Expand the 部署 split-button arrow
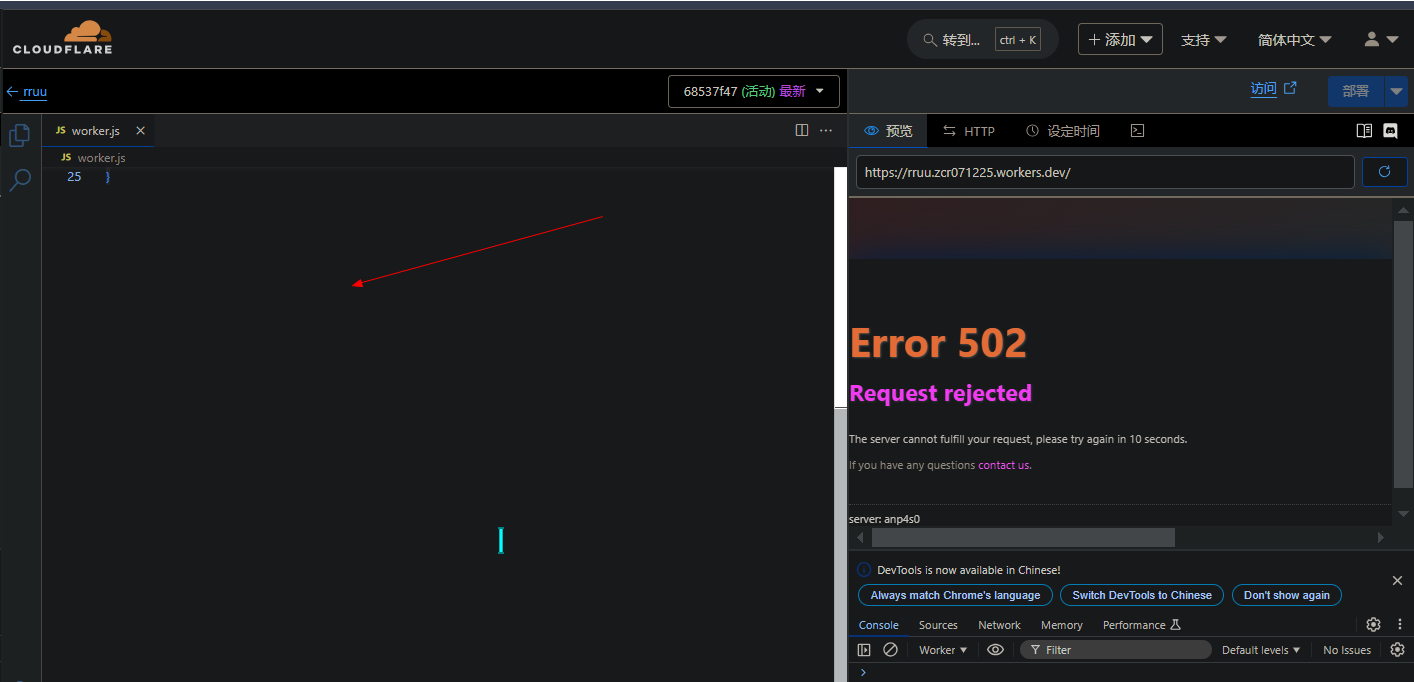 click(x=1396, y=91)
